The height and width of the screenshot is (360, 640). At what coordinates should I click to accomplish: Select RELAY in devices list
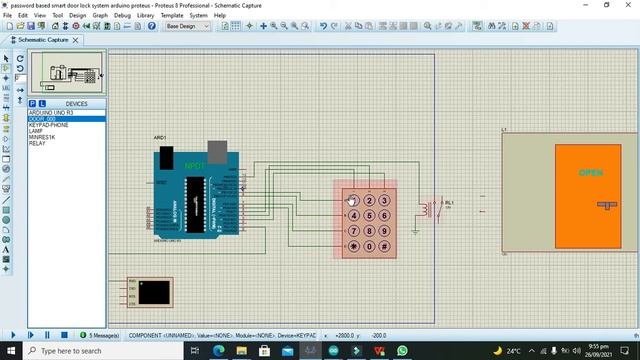[x=67, y=143]
